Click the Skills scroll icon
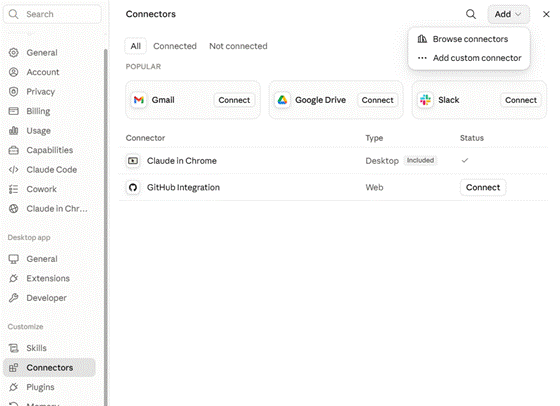Viewport: 560px width, 406px height. pyautogui.click(x=14, y=348)
